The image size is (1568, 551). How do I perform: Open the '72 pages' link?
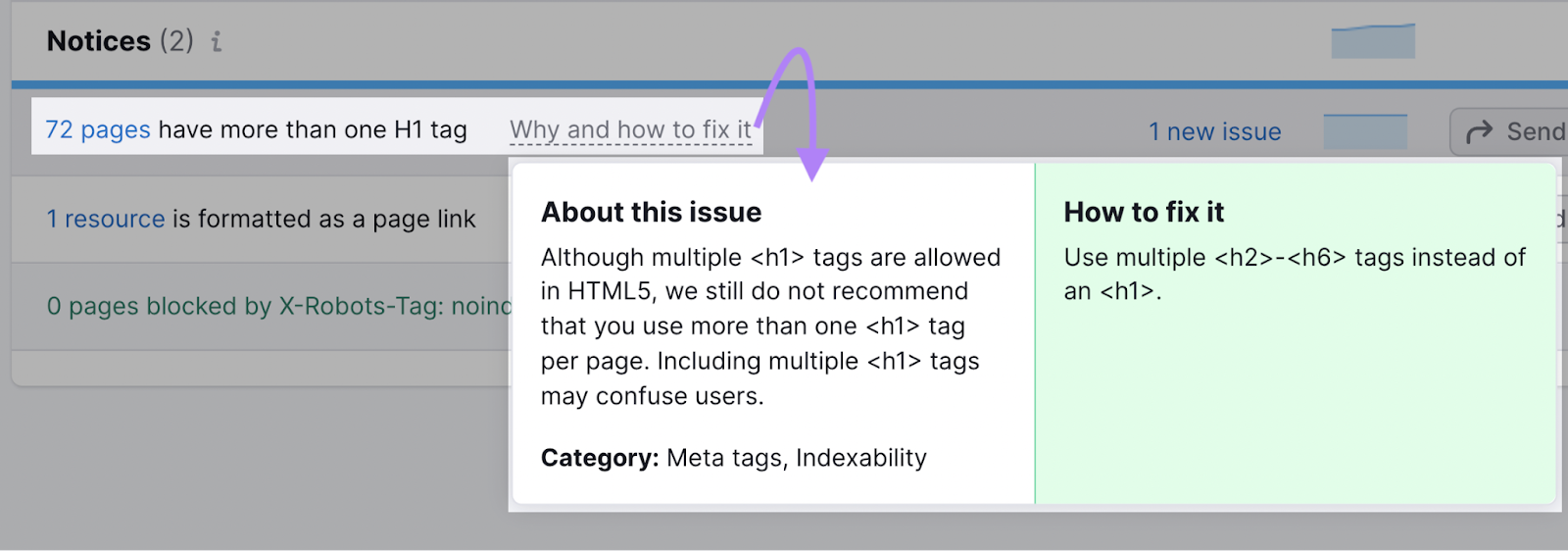98,129
